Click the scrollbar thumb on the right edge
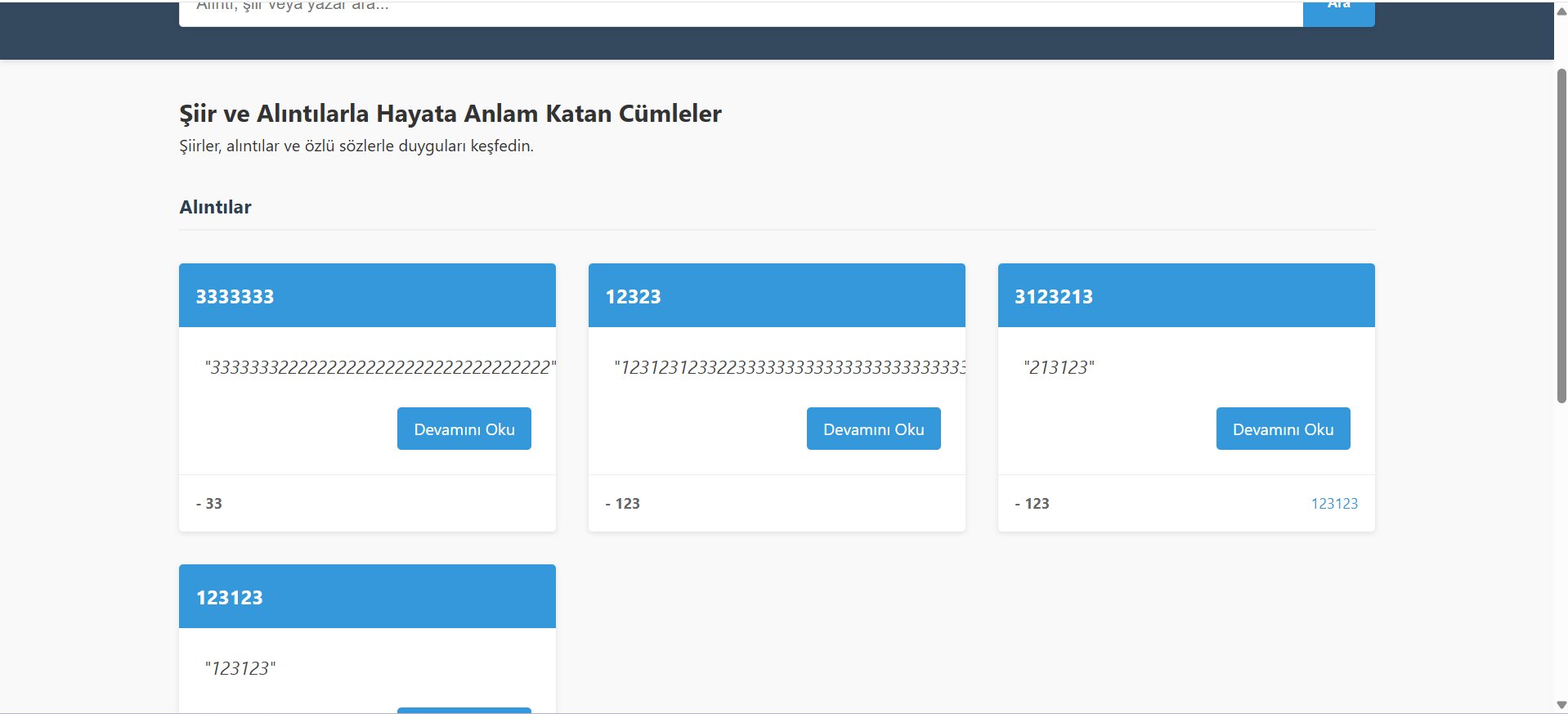This screenshot has height=714, width=1568. pos(1560,237)
